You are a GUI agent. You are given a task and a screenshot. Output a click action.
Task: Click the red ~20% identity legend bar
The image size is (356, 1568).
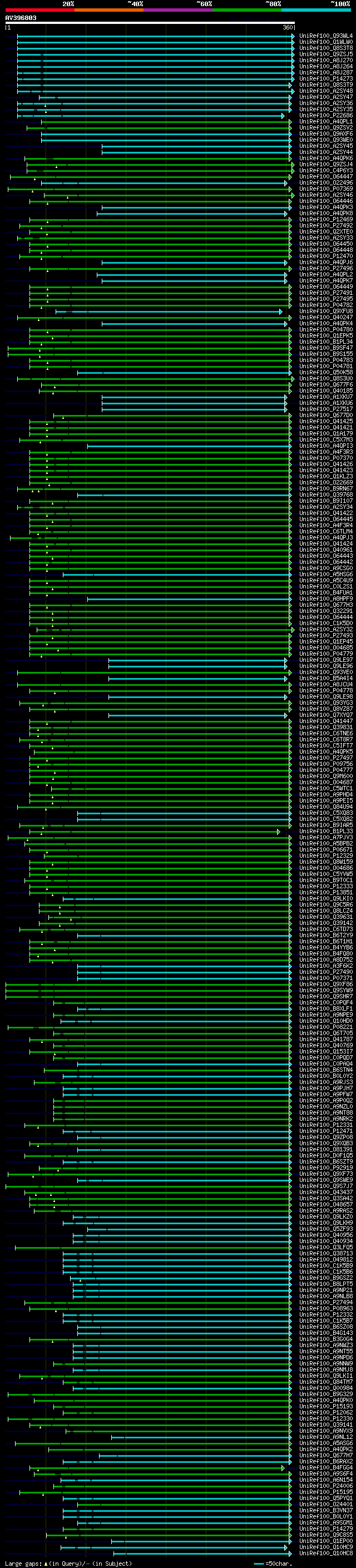click(39, 10)
